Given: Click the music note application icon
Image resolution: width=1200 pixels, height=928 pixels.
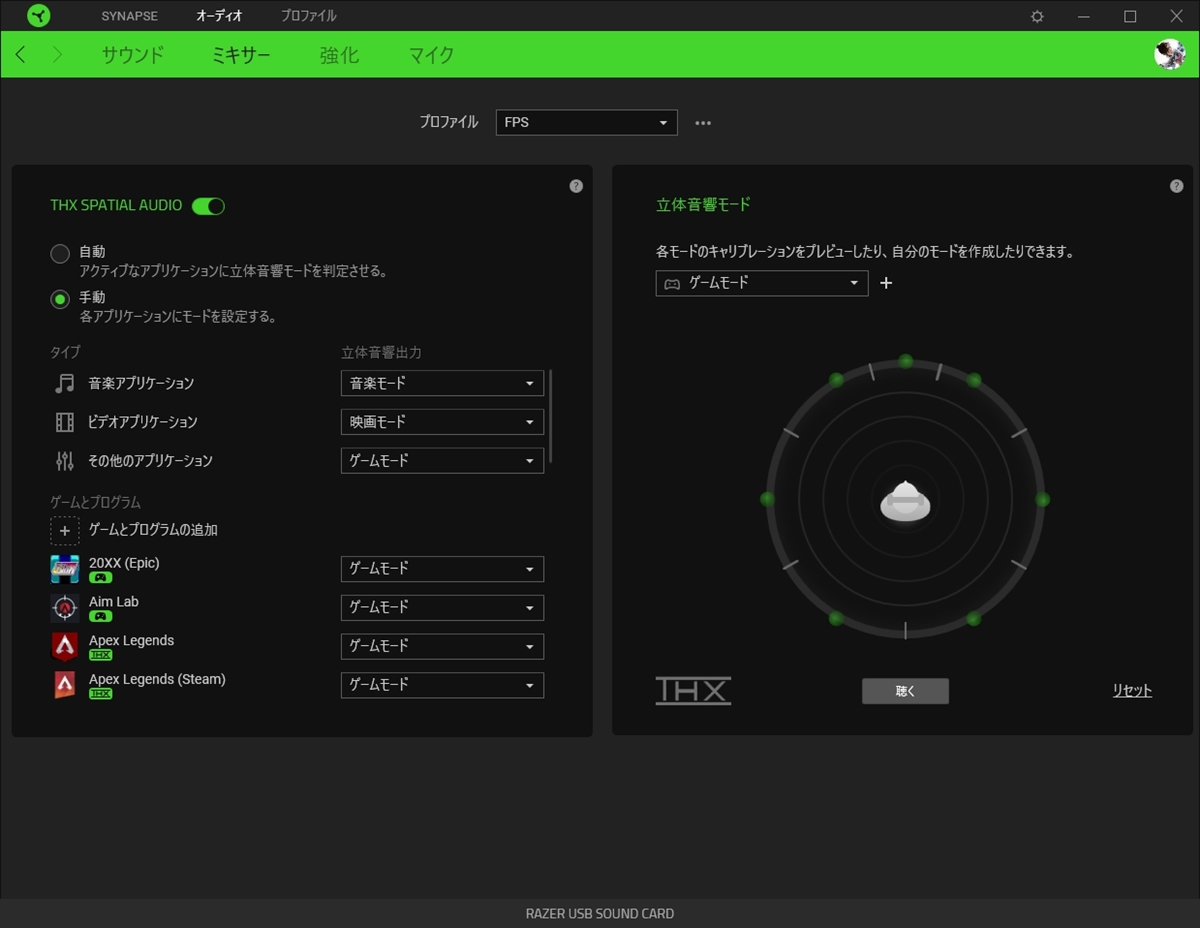Looking at the screenshot, I should pyautogui.click(x=65, y=383).
